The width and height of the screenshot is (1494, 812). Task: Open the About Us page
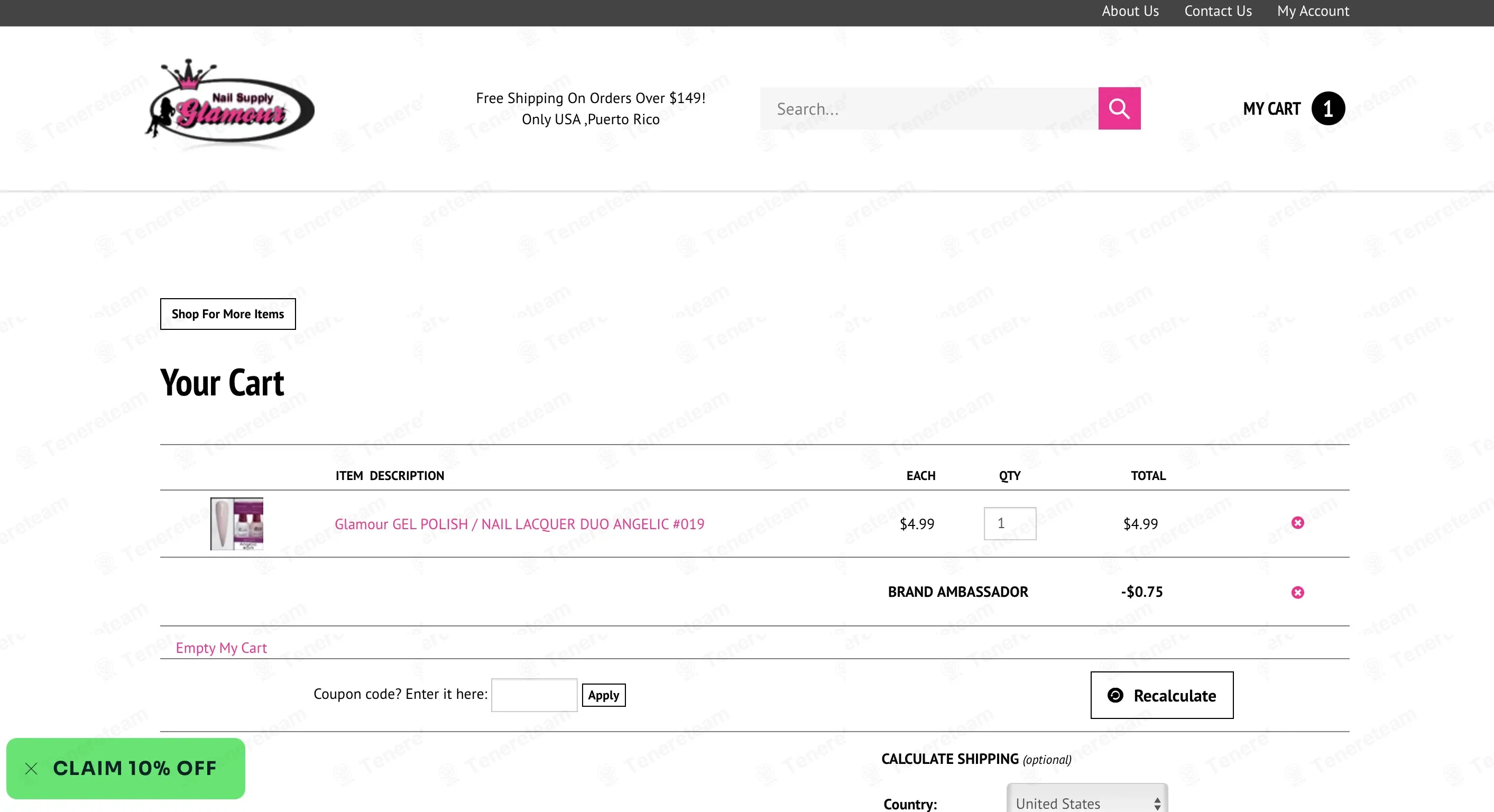(x=1130, y=11)
